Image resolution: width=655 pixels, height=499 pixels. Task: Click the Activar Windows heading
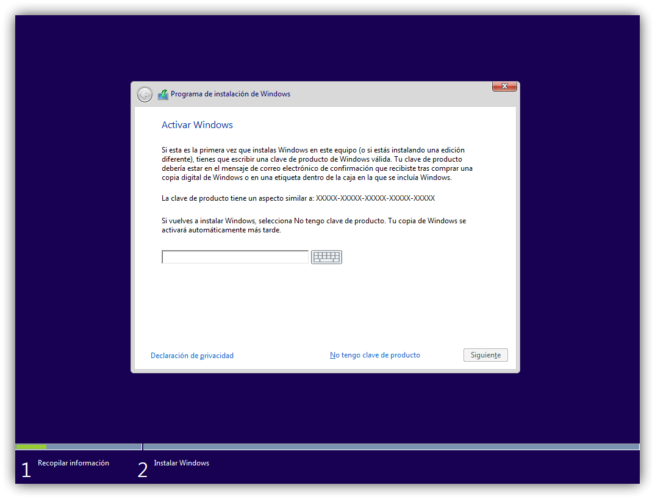(x=197, y=125)
